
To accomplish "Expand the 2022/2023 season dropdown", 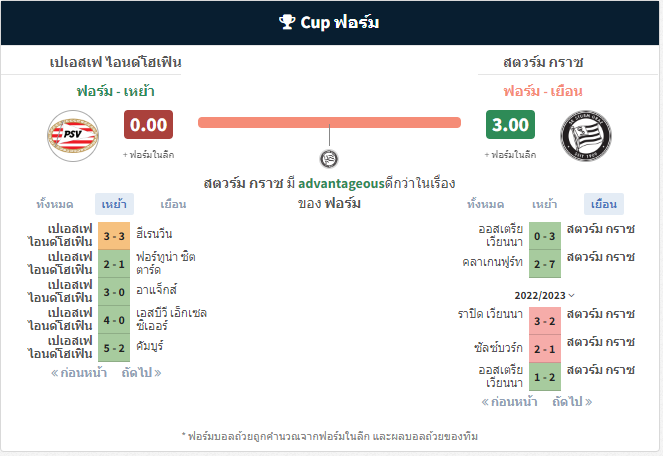I will pos(544,295).
